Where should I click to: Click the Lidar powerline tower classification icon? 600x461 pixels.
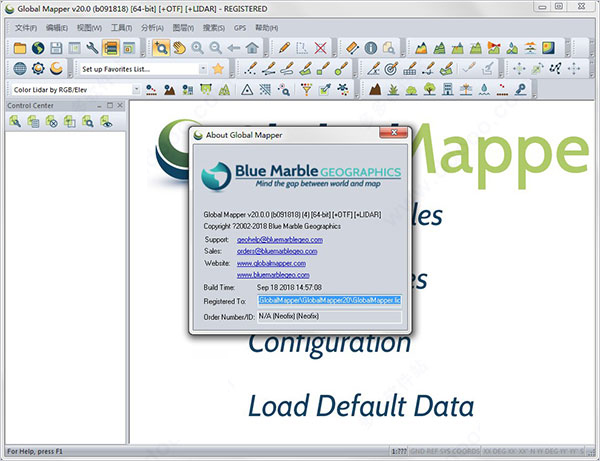(x=466, y=90)
